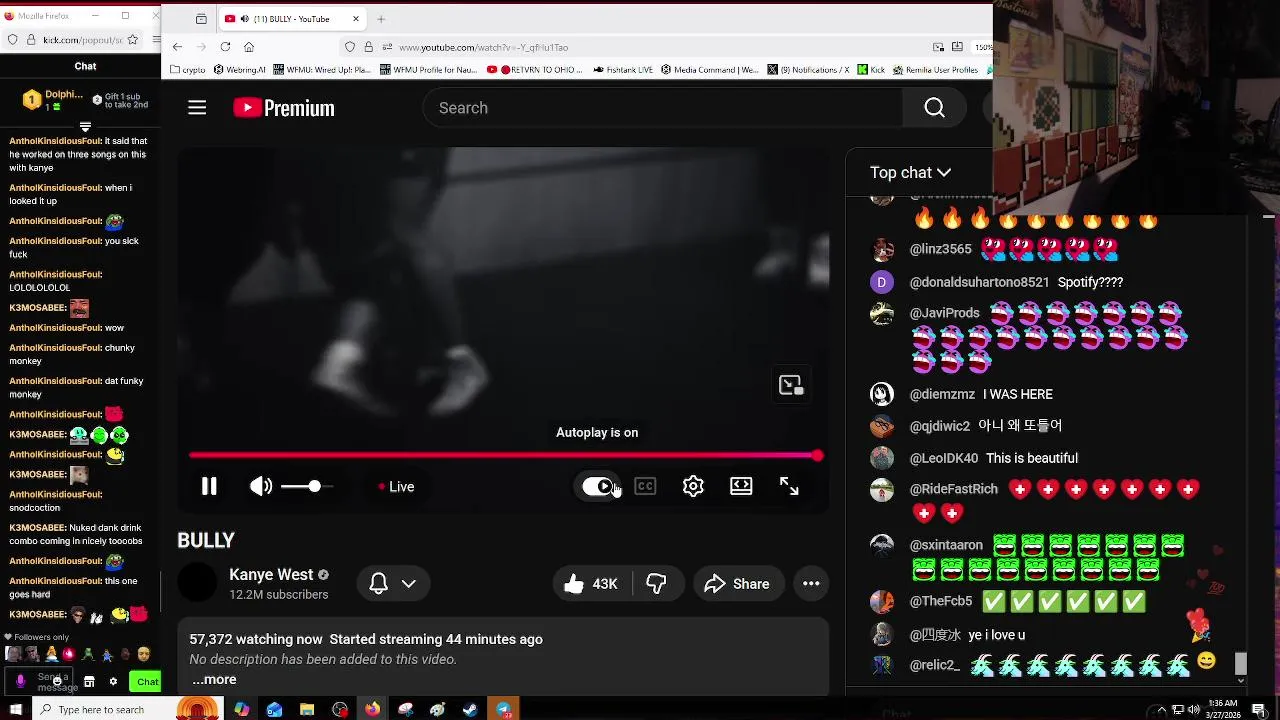
Task: Go to YouTube Premium home logo
Action: [x=284, y=108]
